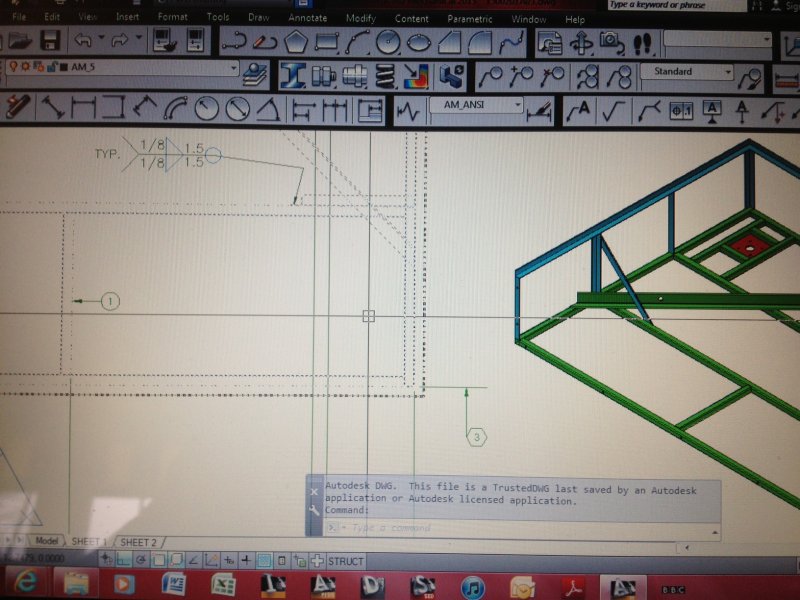The height and width of the screenshot is (600, 800).
Task: Open the Parametric menu
Action: [469, 19]
